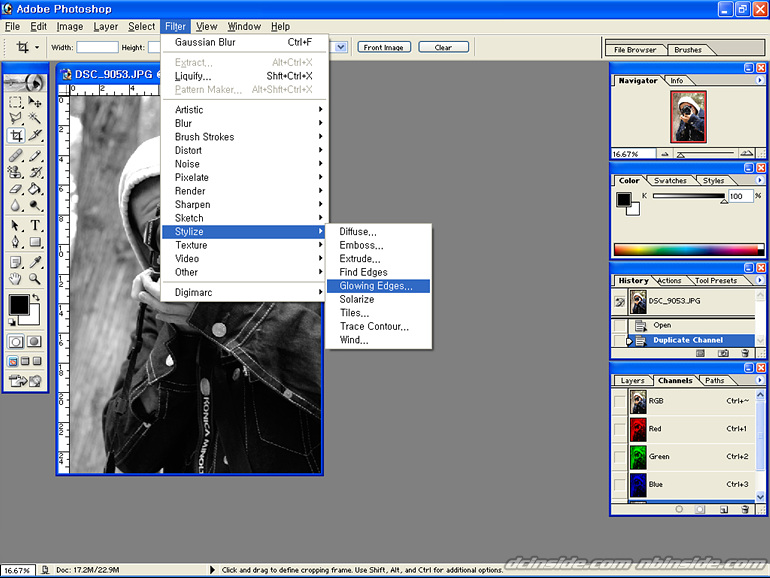Select Duplicate Channel history state
Screen dimensions: 770x578
click(691, 340)
